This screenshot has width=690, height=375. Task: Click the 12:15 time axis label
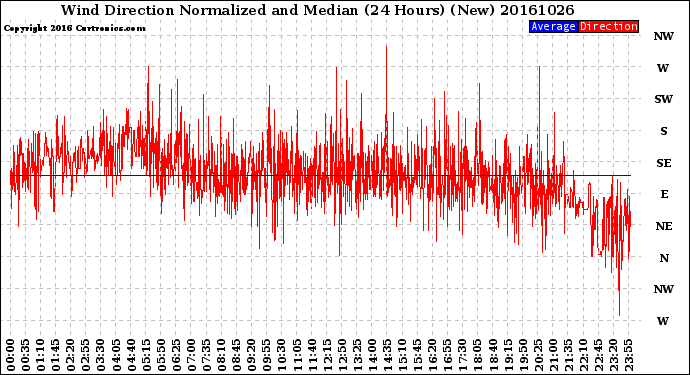coord(327,355)
